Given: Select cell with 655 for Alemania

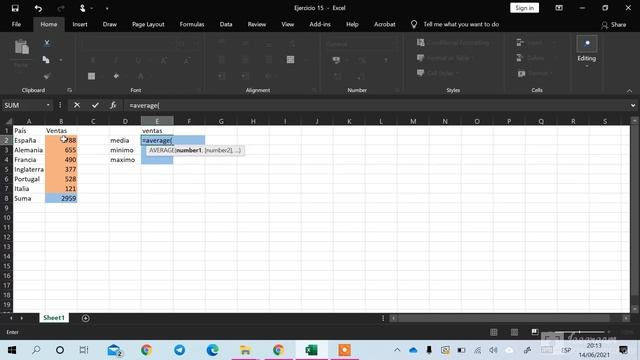Looking at the screenshot, I should (61, 150).
